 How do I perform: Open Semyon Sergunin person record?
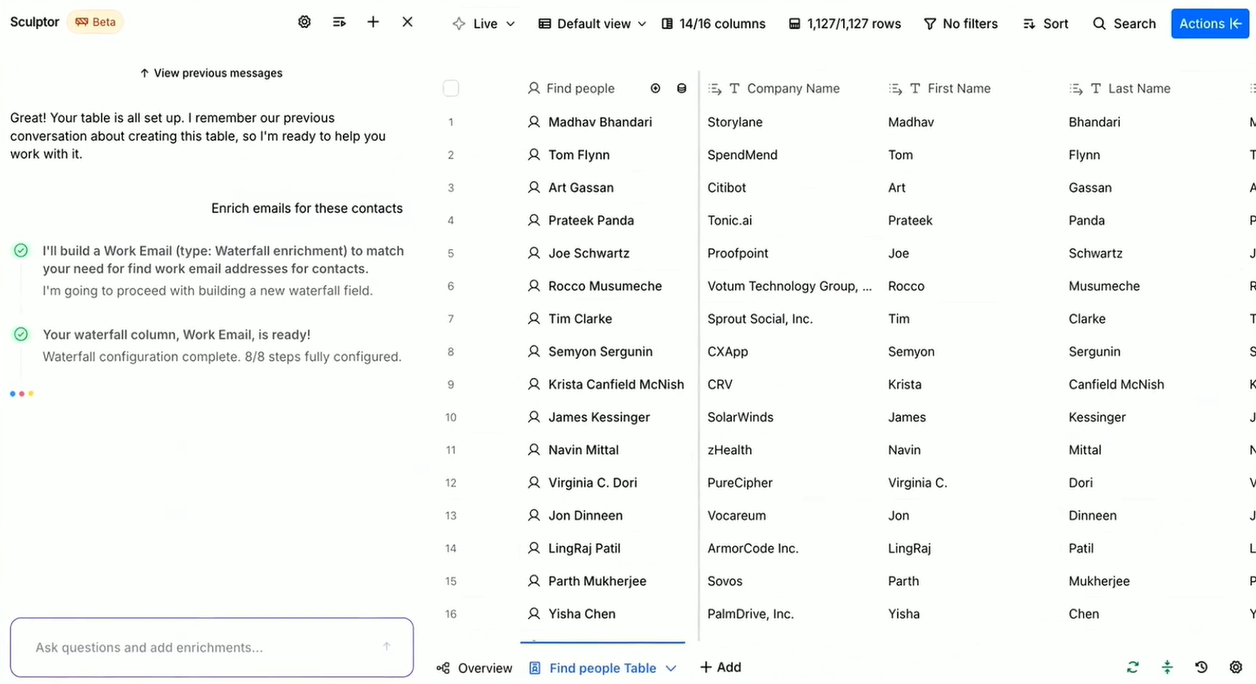[600, 352]
